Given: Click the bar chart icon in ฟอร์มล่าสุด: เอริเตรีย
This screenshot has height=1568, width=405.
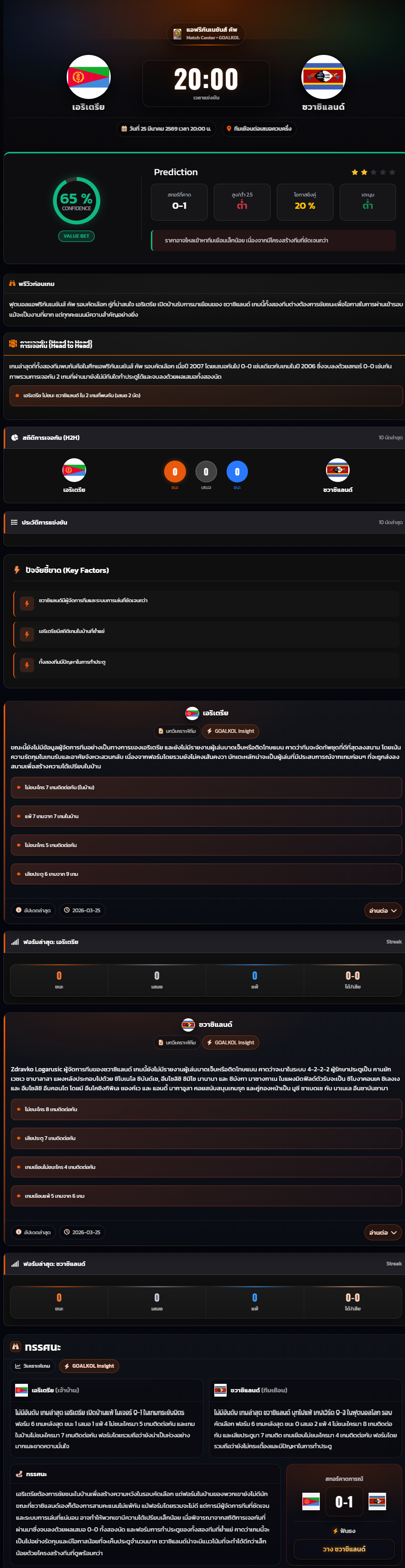Looking at the screenshot, I should click(15, 942).
